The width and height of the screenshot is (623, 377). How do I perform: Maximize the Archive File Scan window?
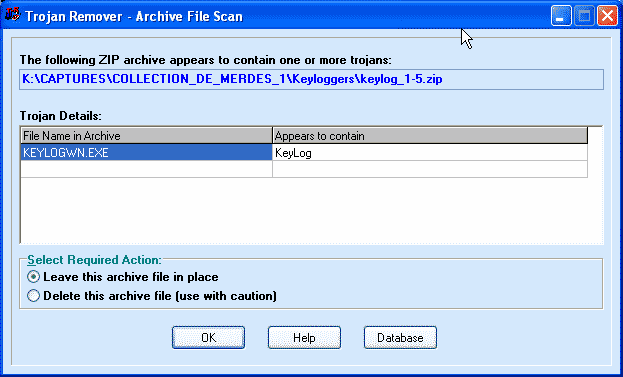click(x=584, y=16)
